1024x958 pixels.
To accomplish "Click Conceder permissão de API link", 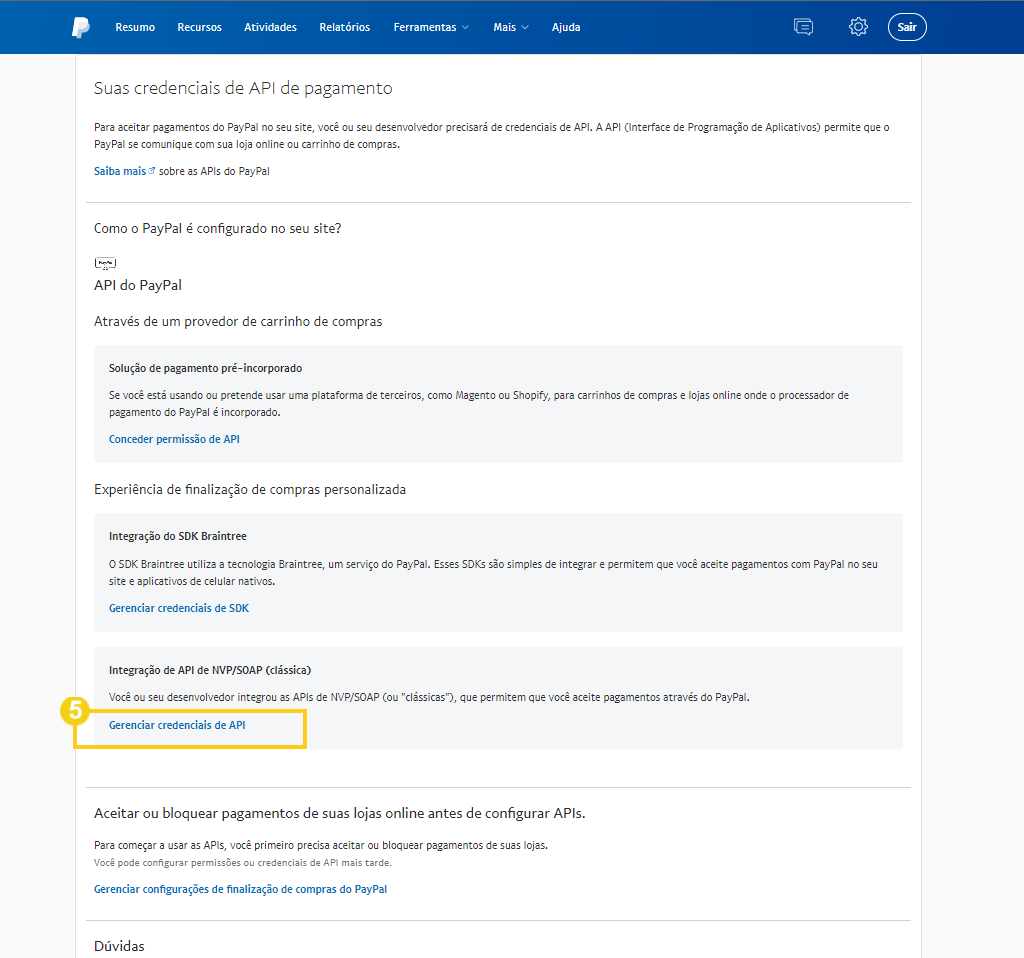I will tap(174, 439).
